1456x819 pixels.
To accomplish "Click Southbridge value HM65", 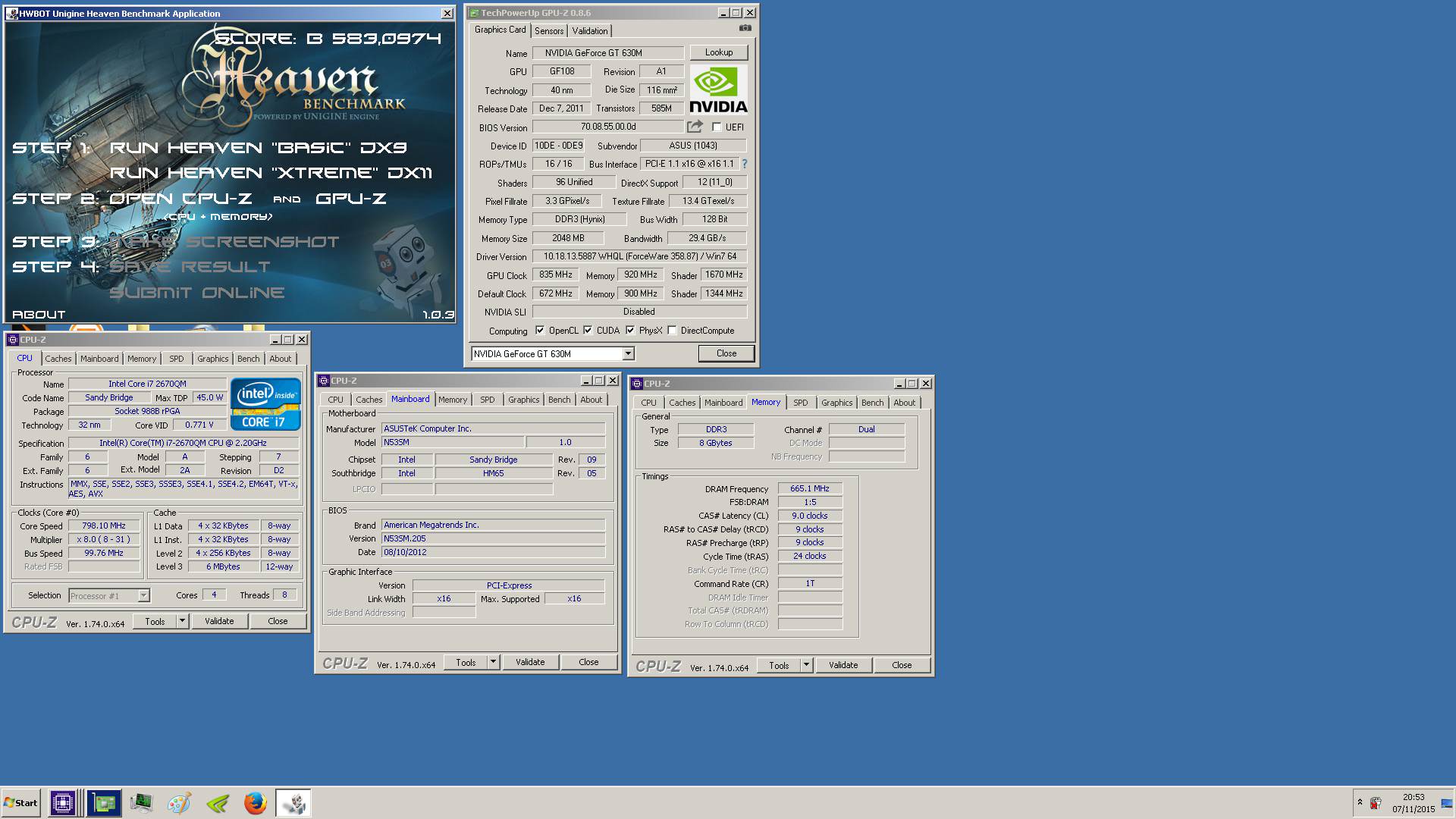I will (493, 473).
